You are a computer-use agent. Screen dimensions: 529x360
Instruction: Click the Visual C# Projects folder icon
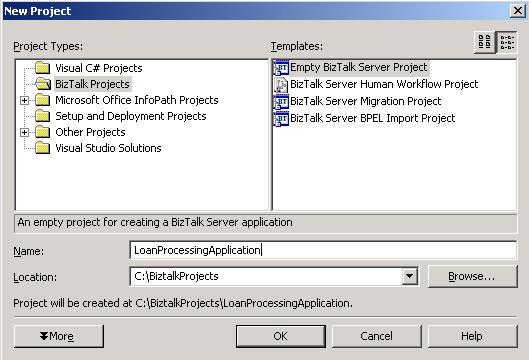tap(43, 68)
